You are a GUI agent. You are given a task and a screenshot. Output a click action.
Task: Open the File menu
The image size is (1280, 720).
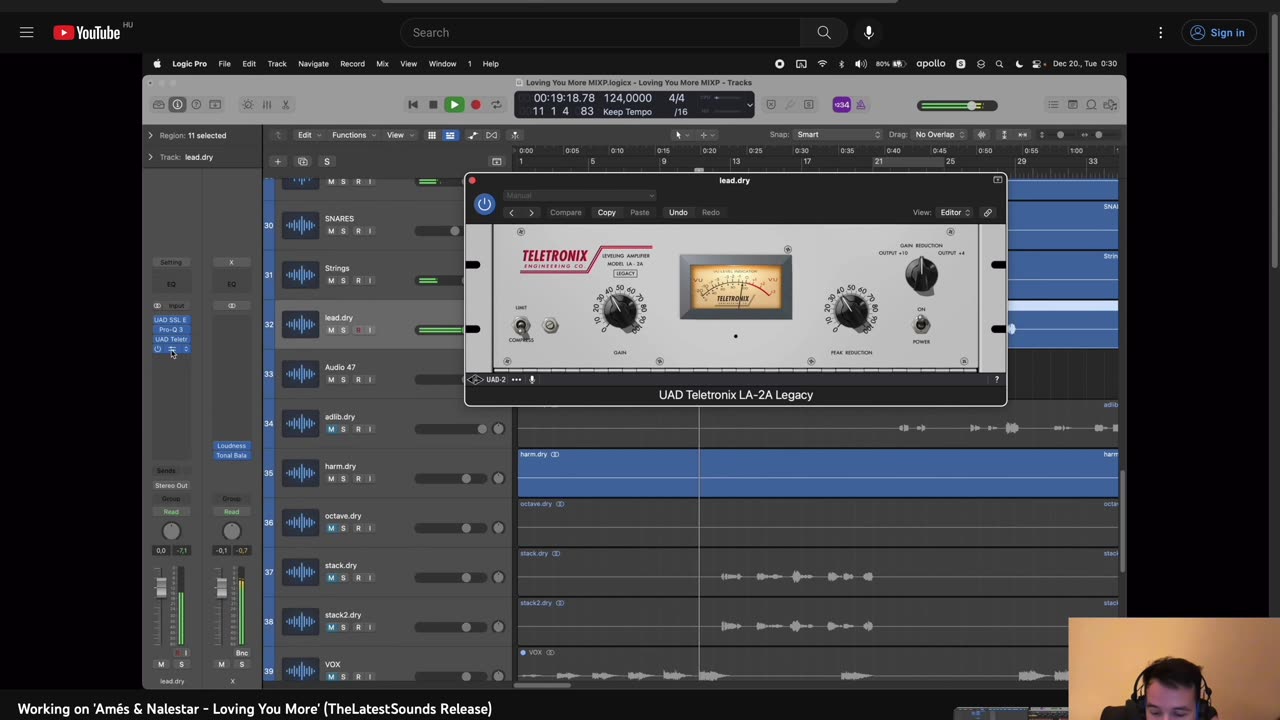(x=225, y=64)
